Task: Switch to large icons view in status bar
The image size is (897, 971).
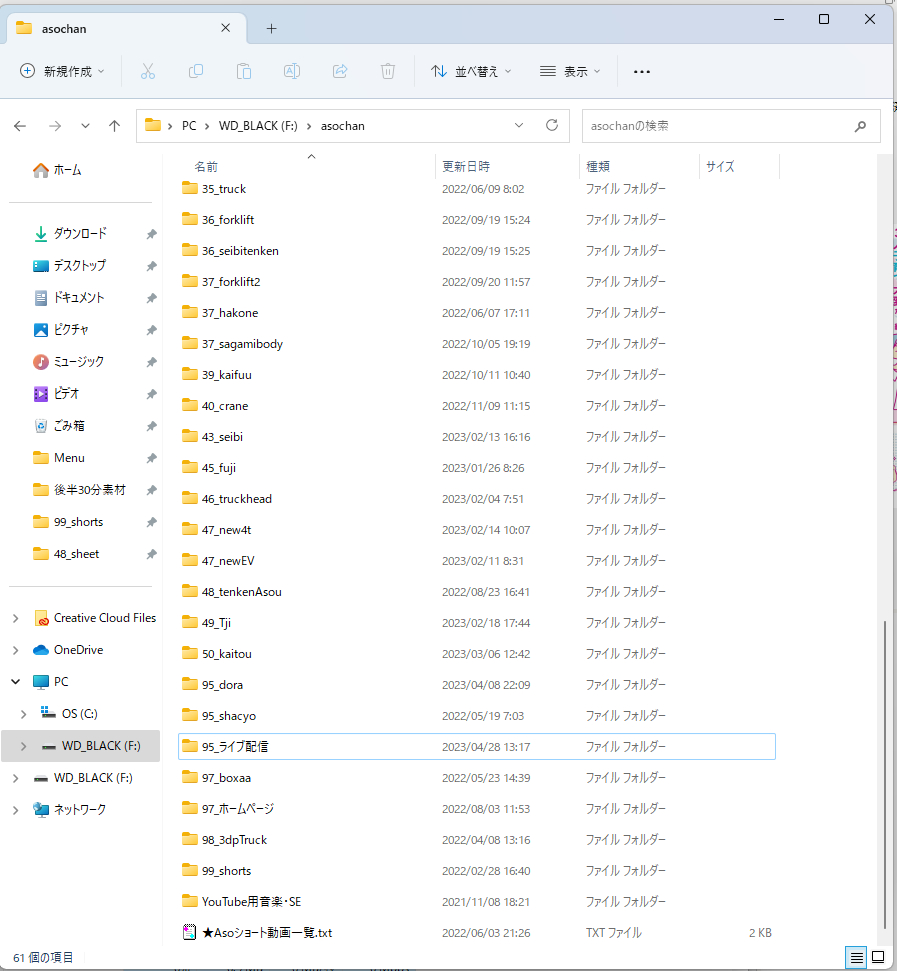Action: (x=878, y=957)
